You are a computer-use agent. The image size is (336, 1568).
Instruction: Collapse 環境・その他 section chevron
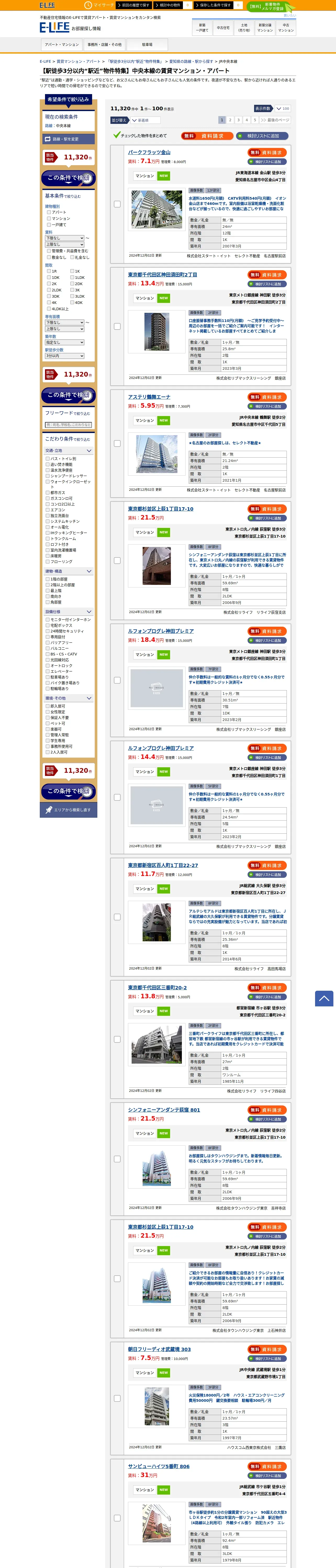pos(89,698)
